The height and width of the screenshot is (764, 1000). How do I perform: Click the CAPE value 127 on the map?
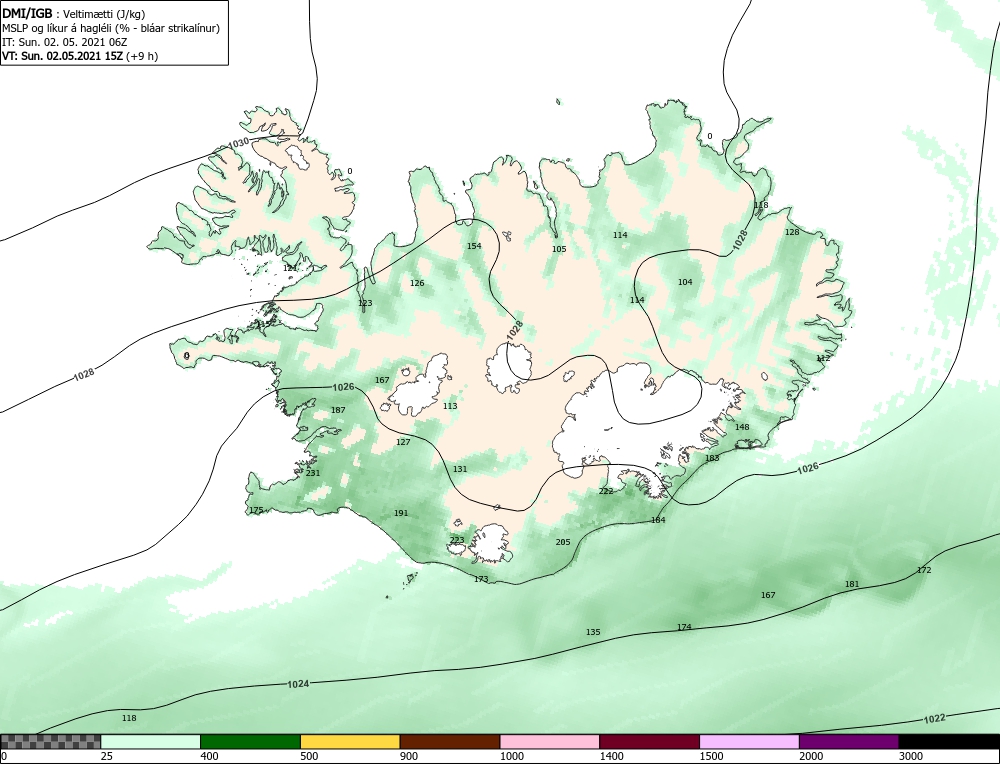(x=403, y=443)
